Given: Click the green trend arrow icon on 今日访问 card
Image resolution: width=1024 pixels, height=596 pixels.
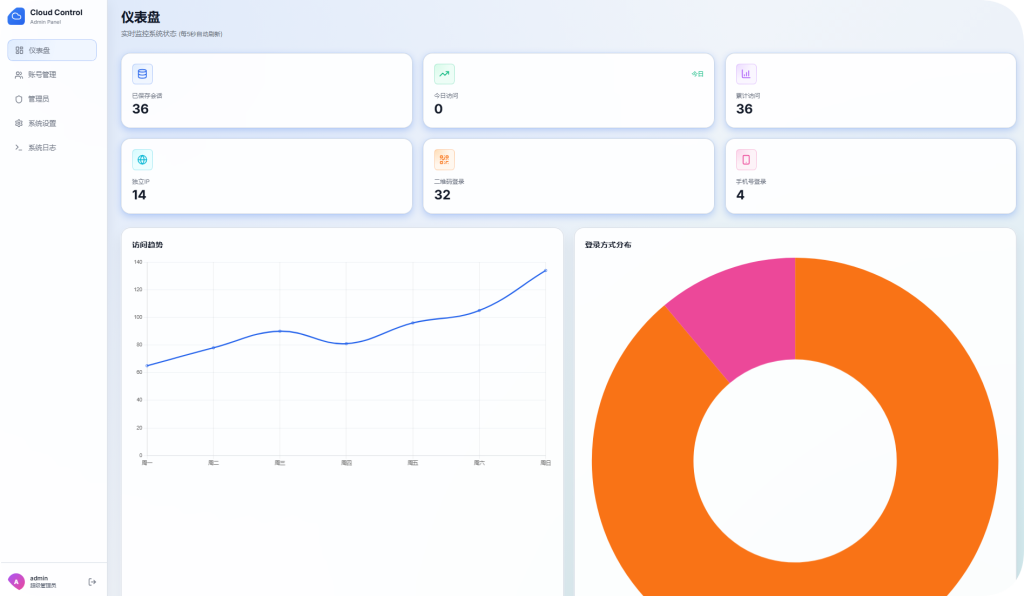Looking at the screenshot, I should point(444,74).
